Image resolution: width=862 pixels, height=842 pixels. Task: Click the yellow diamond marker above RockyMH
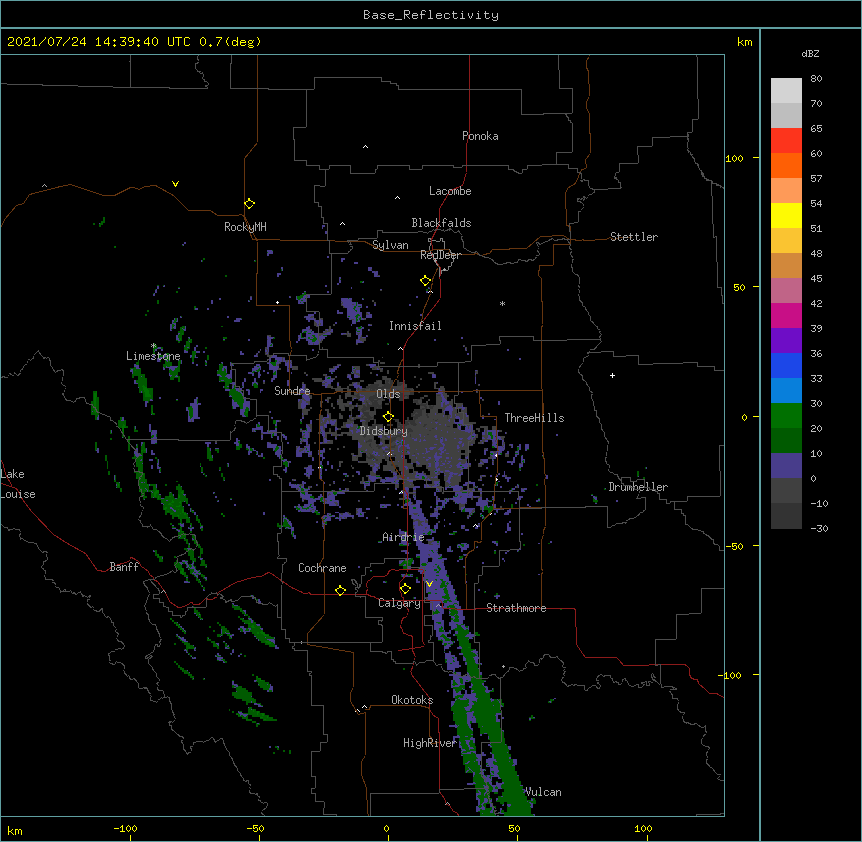pyautogui.click(x=249, y=203)
